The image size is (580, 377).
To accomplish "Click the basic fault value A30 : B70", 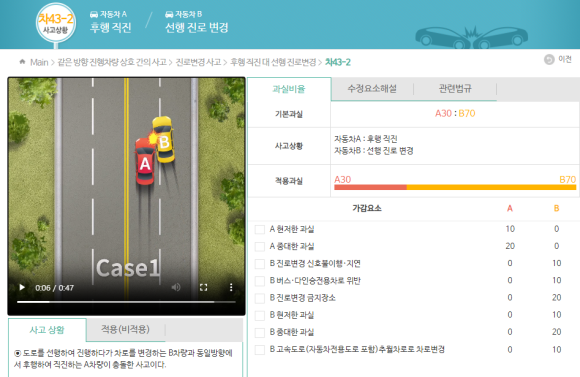I will 455,113.
